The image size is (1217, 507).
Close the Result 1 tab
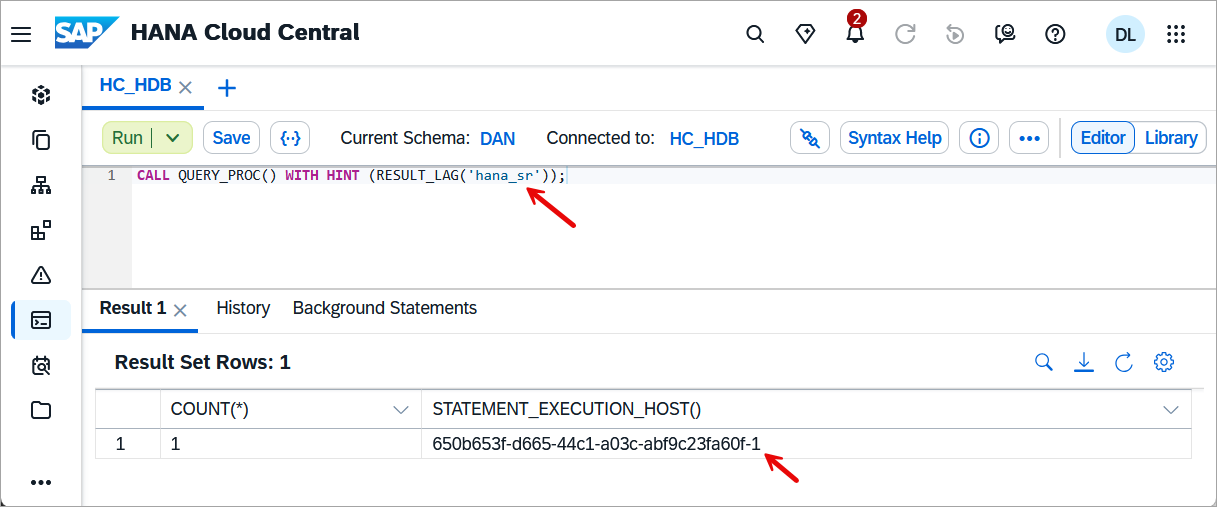point(180,310)
